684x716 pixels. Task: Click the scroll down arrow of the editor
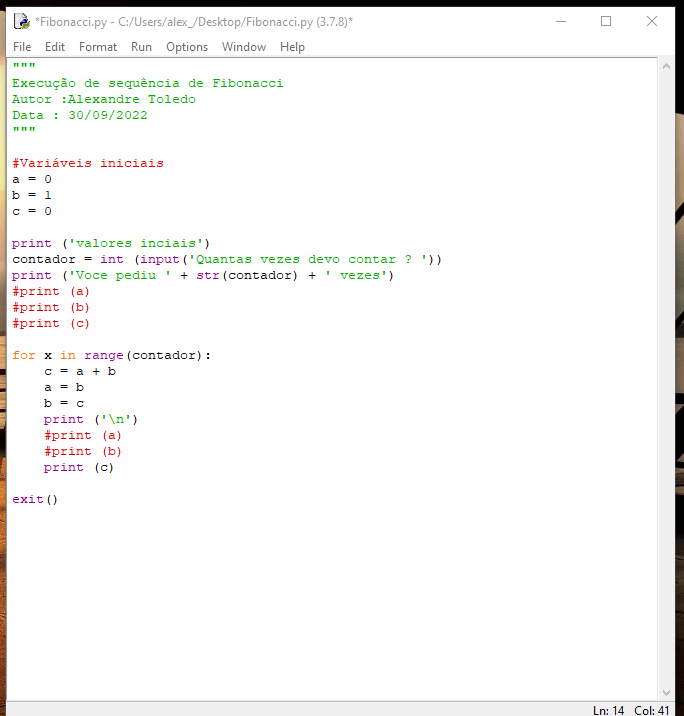pos(667,692)
